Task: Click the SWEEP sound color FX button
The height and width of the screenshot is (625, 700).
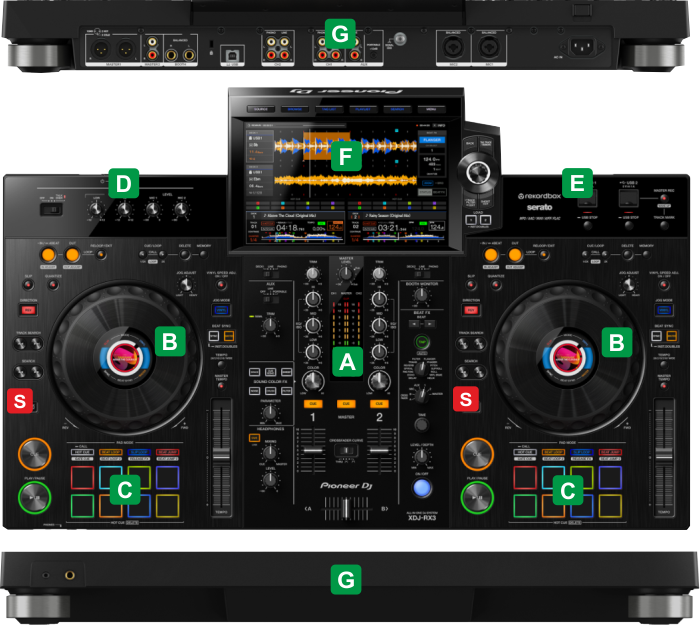Action: click(287, 372)
